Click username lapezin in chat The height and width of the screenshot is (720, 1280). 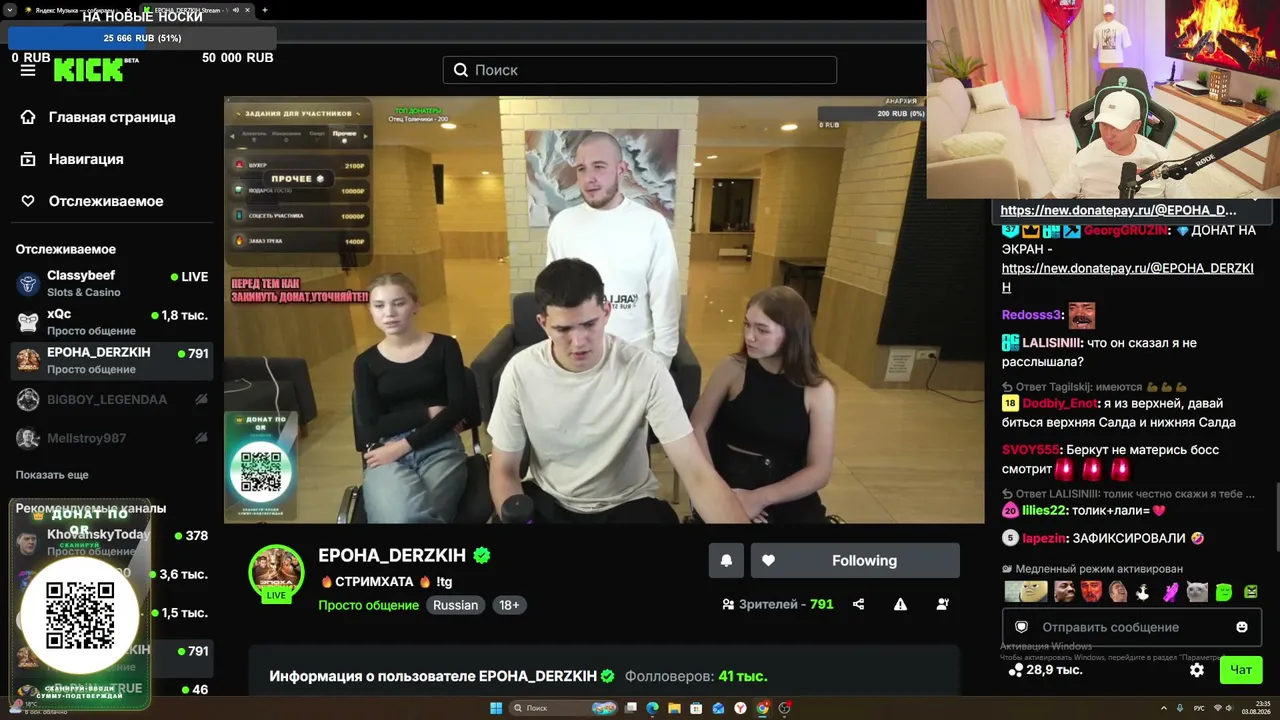click(x=1044, y=538)
